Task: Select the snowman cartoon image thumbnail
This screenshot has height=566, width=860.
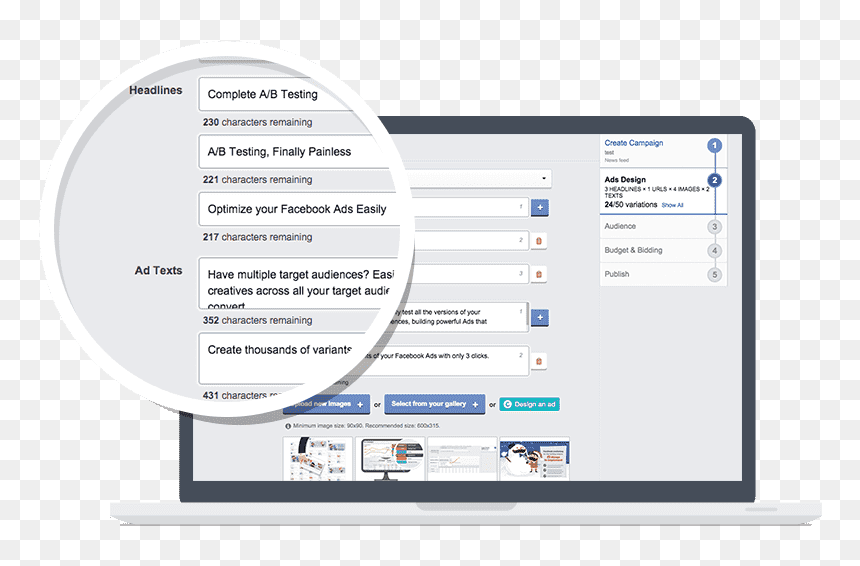Action: pyautogui.click(x=534, y=459)
